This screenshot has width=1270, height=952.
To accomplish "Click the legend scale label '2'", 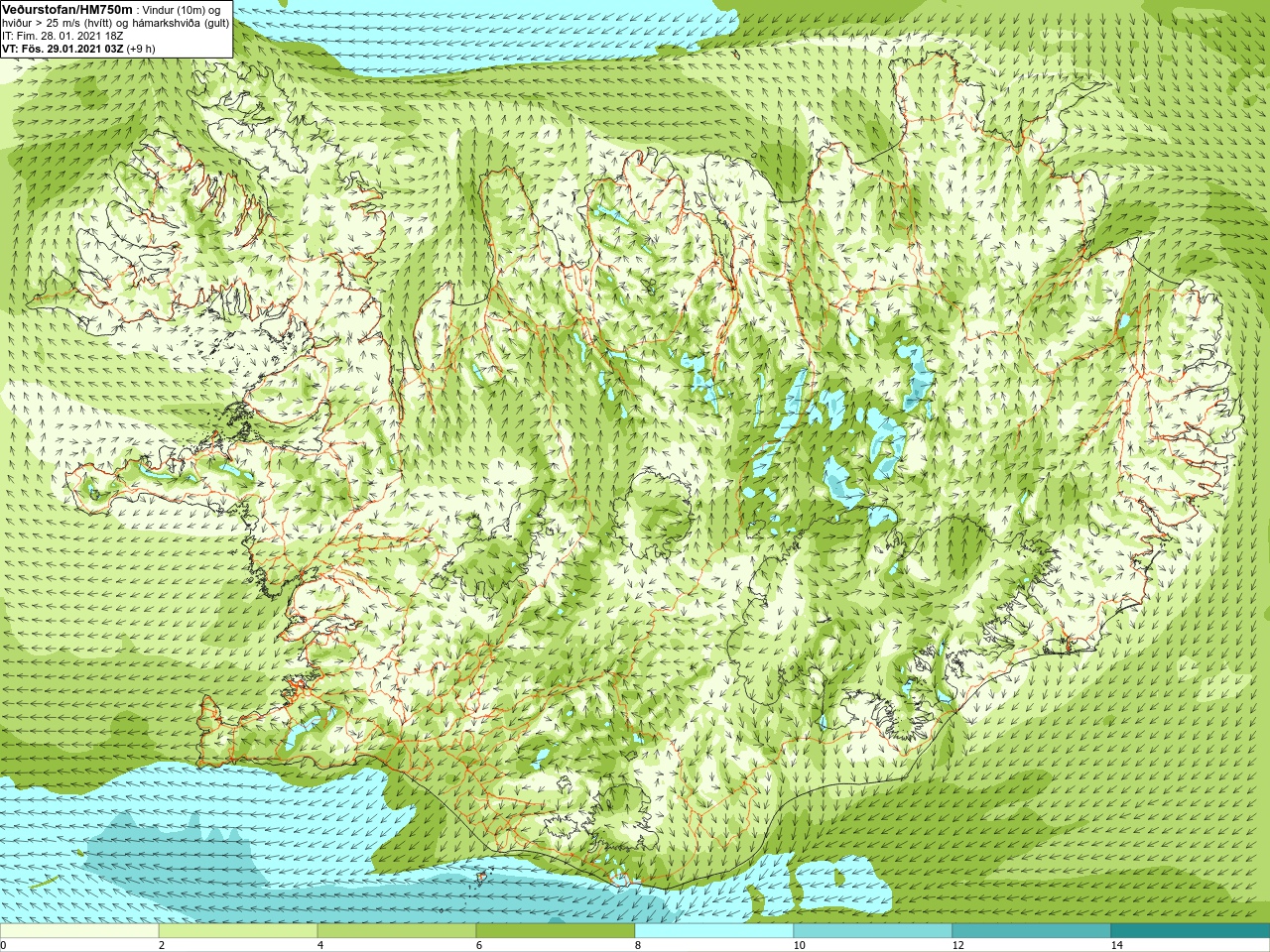I will [161, 945].
